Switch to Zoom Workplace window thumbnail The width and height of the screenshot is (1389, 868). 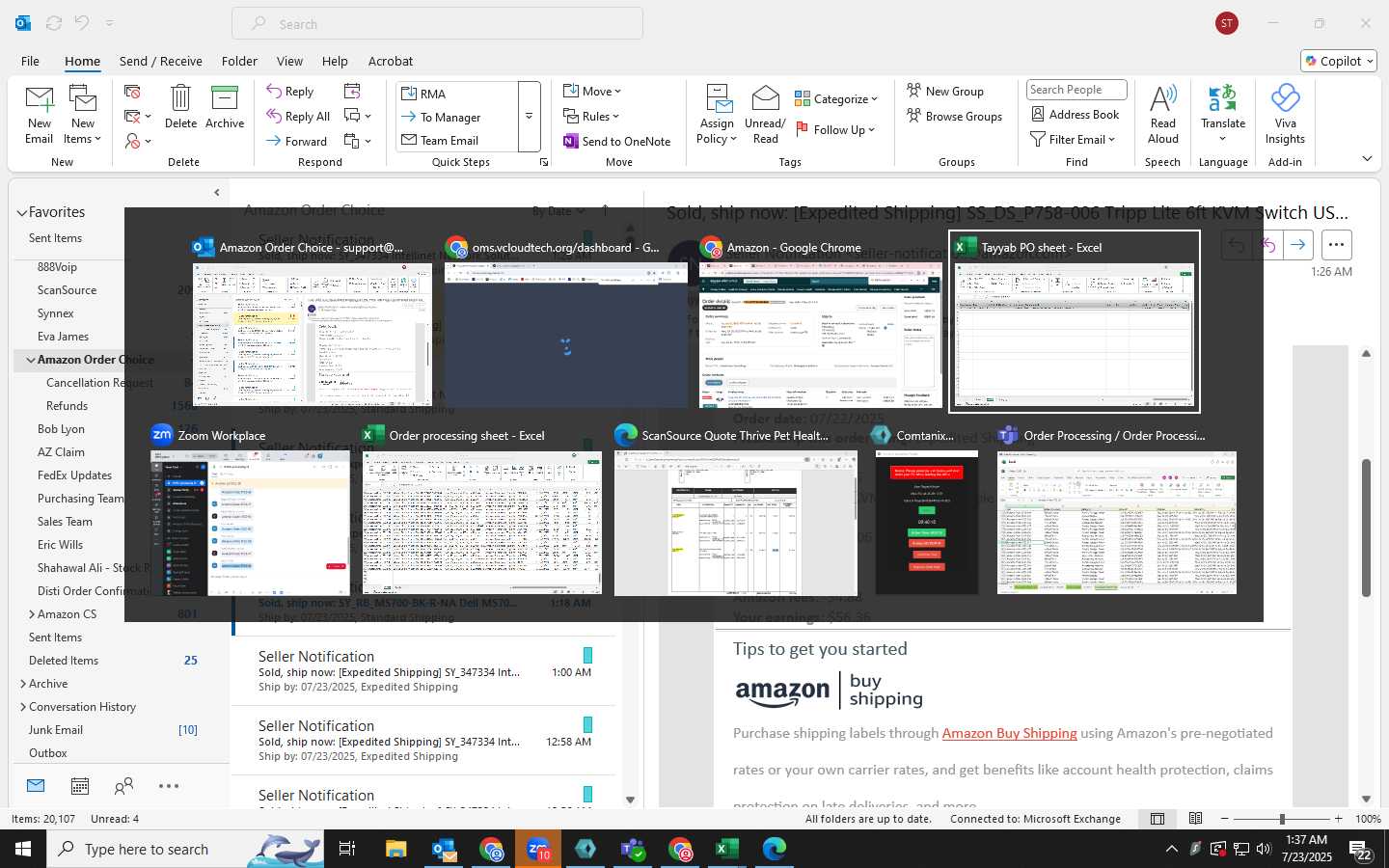[250, 510]
